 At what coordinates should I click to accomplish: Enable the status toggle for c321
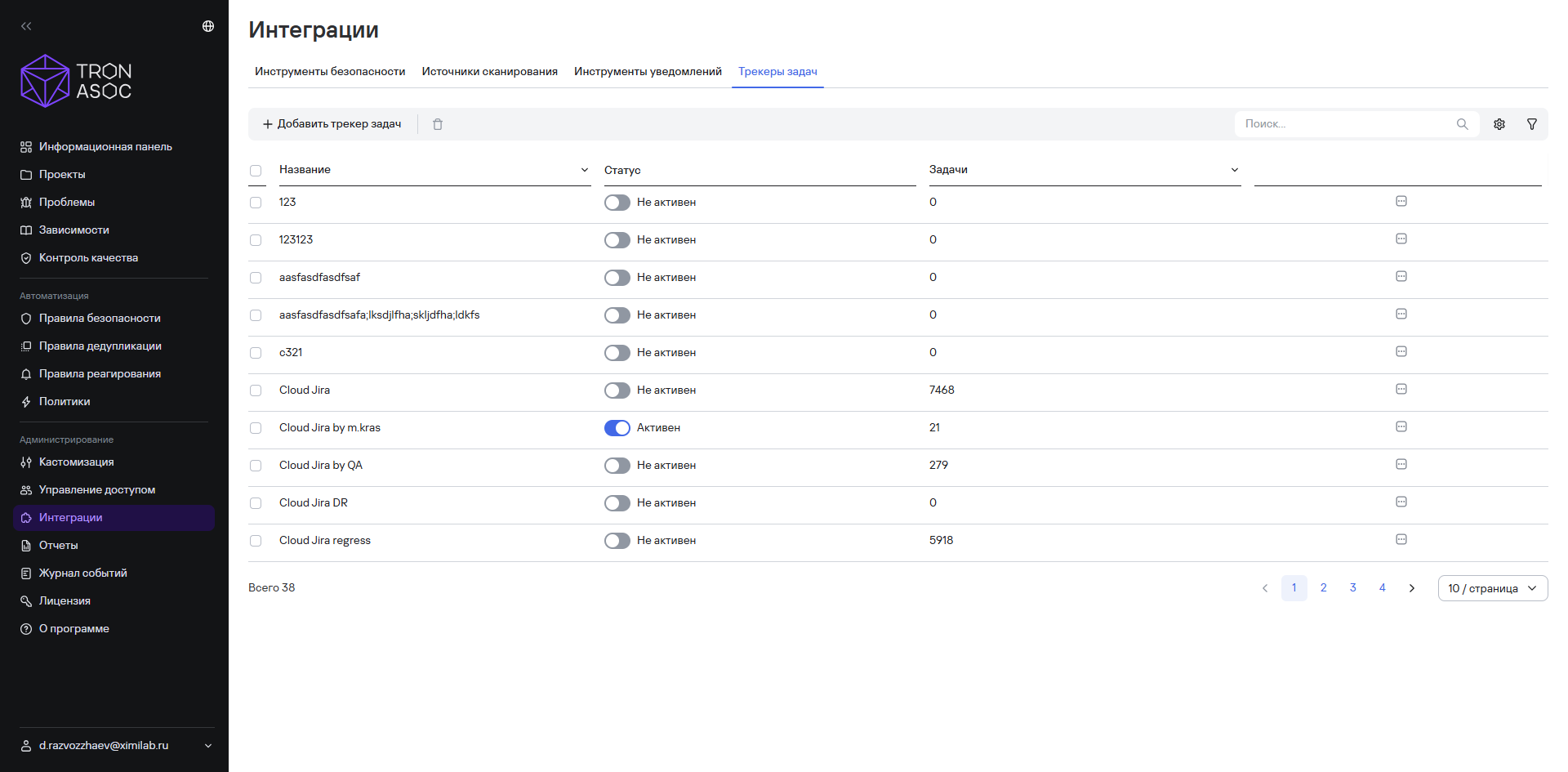pos(617,353)
